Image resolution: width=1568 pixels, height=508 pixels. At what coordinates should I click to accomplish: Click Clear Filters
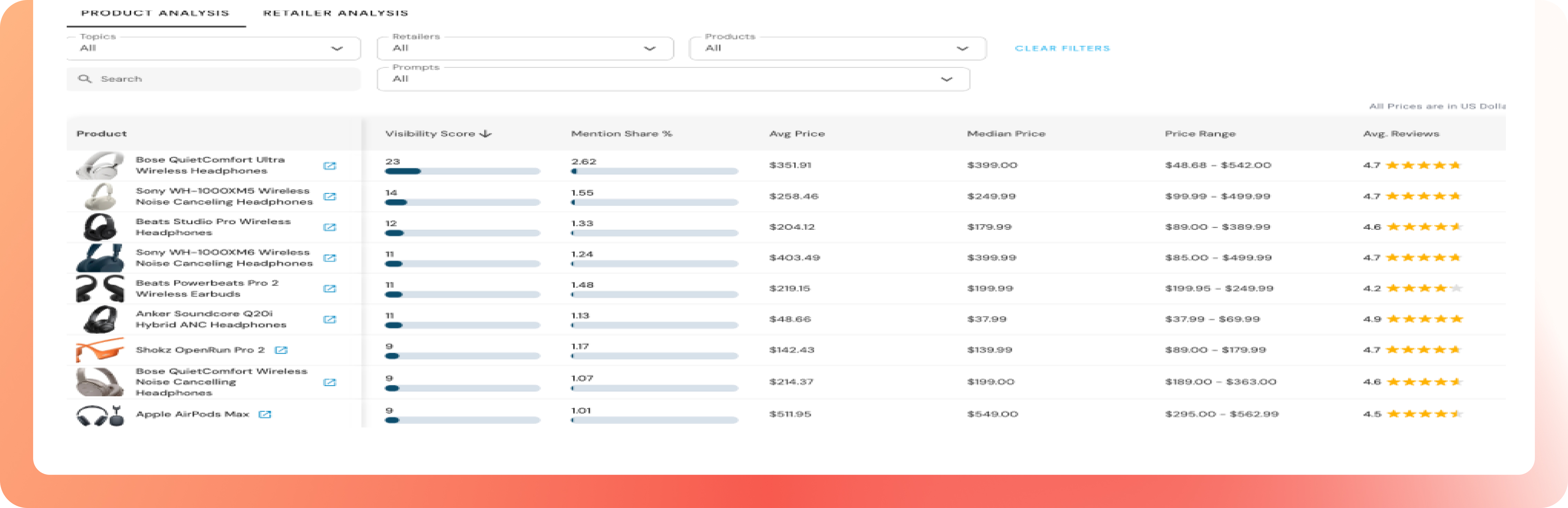coord(1061,48)
